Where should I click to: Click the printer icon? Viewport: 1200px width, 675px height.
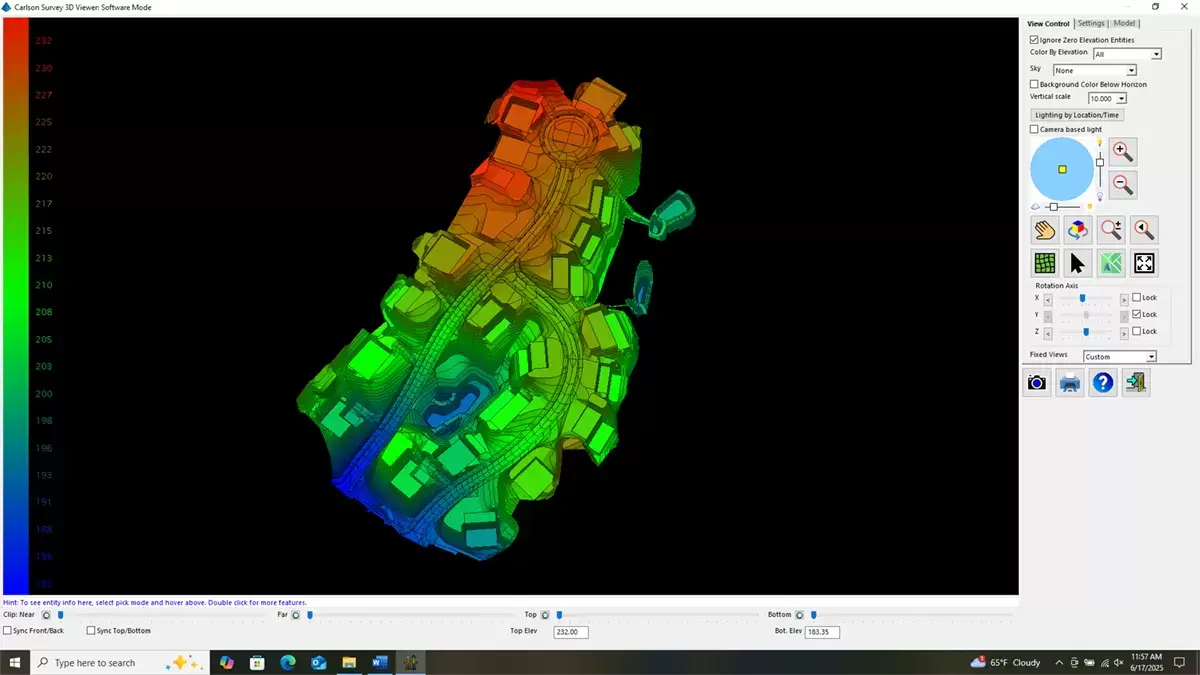pos(1070,382)
